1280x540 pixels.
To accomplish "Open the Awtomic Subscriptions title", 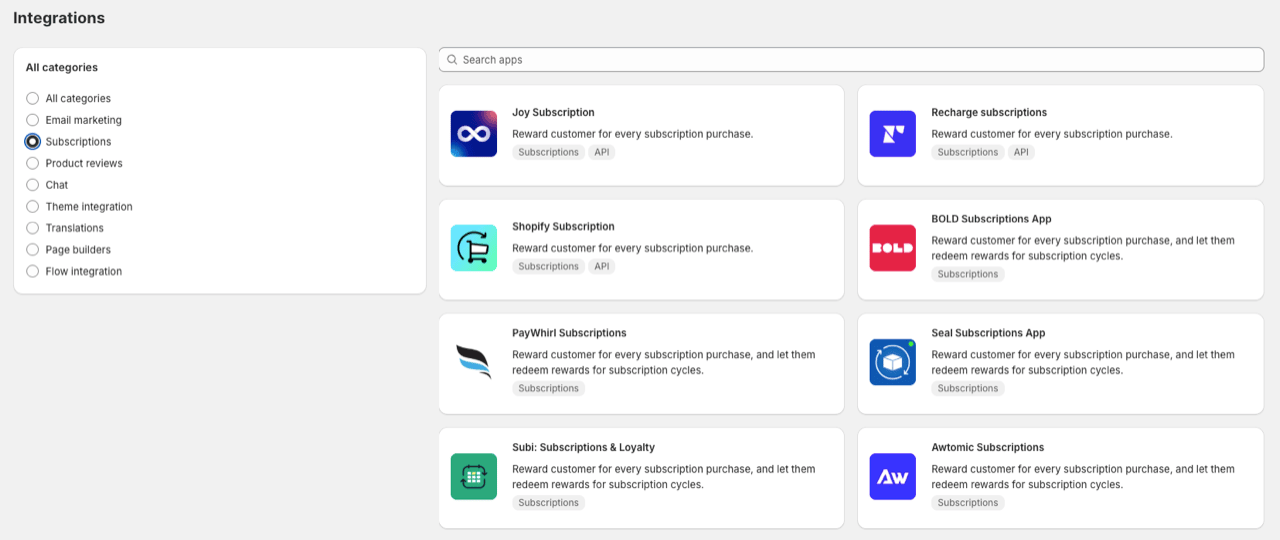I will point(987,448).
